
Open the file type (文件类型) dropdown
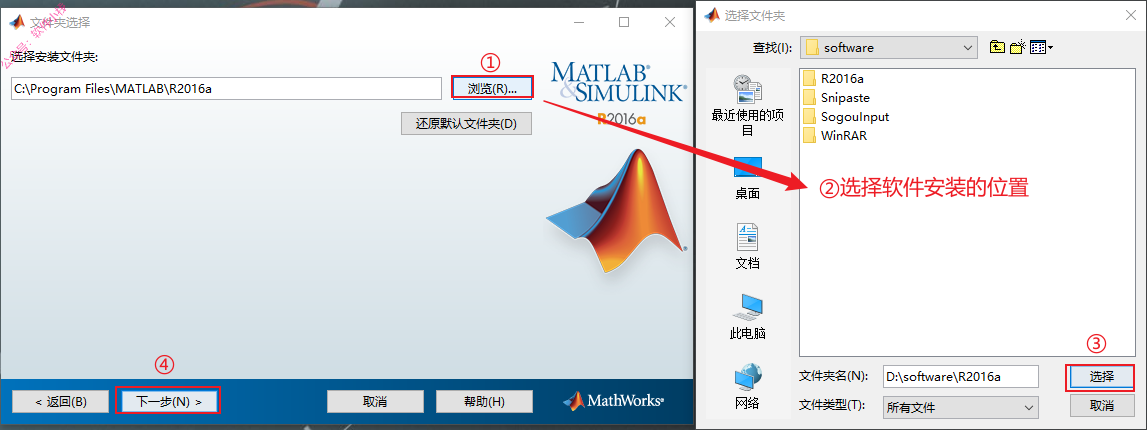960,407
